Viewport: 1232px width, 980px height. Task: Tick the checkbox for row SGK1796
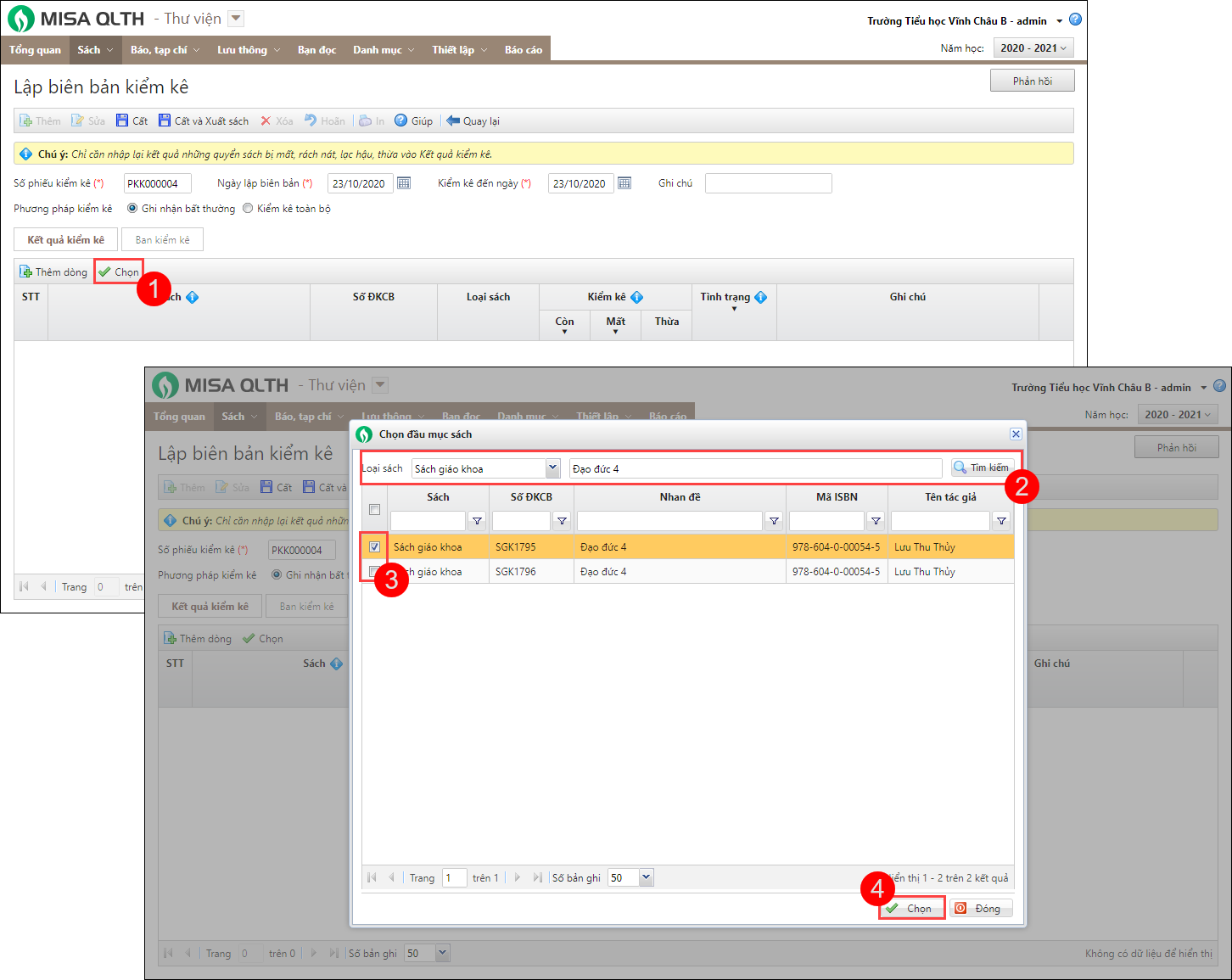click(374, 571)
